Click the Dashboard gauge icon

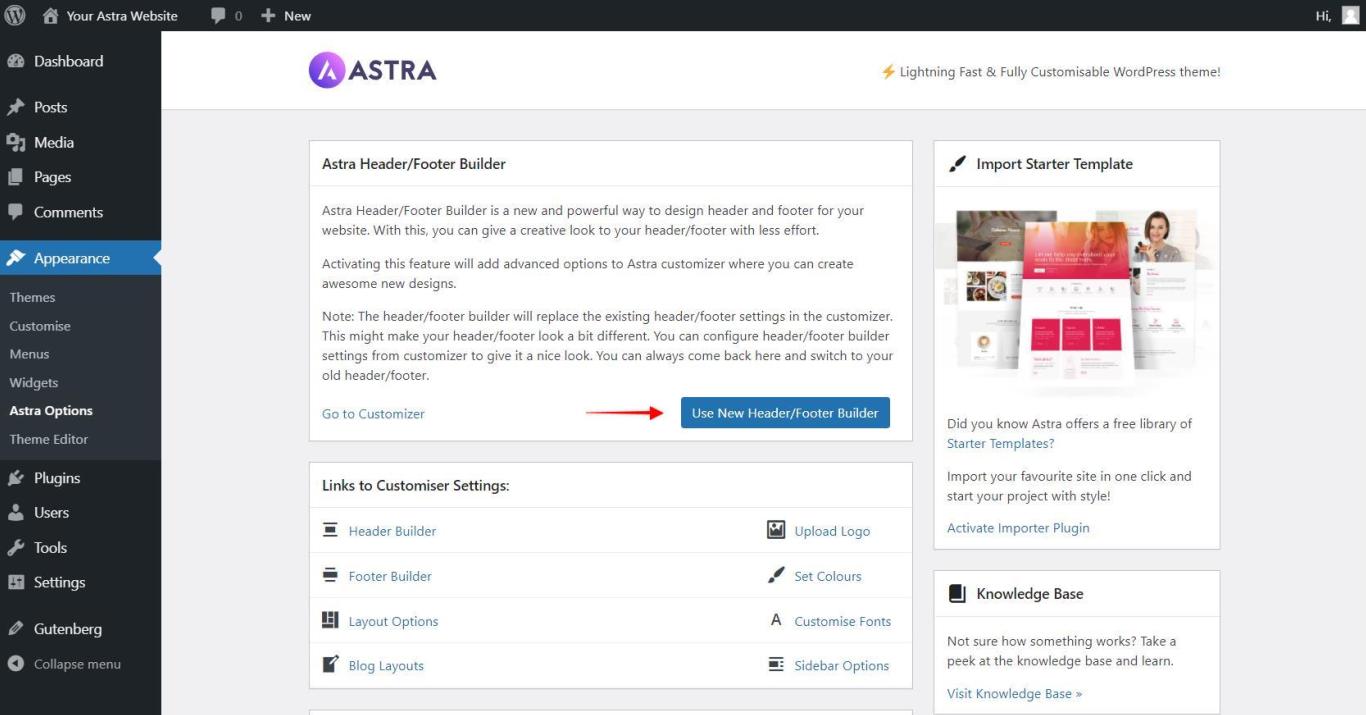(15, 61)
